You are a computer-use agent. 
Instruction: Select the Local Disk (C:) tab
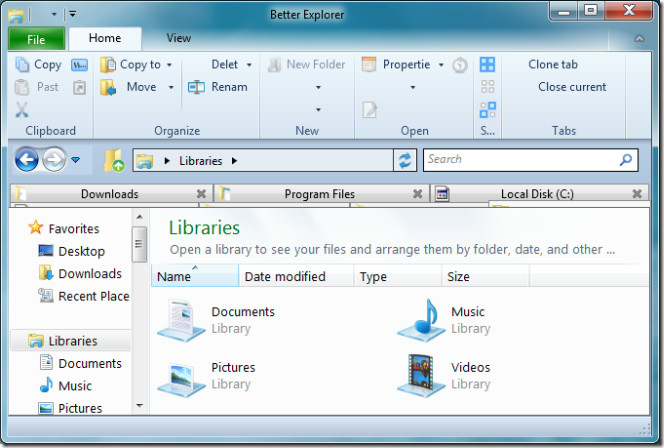click(537, 194)
